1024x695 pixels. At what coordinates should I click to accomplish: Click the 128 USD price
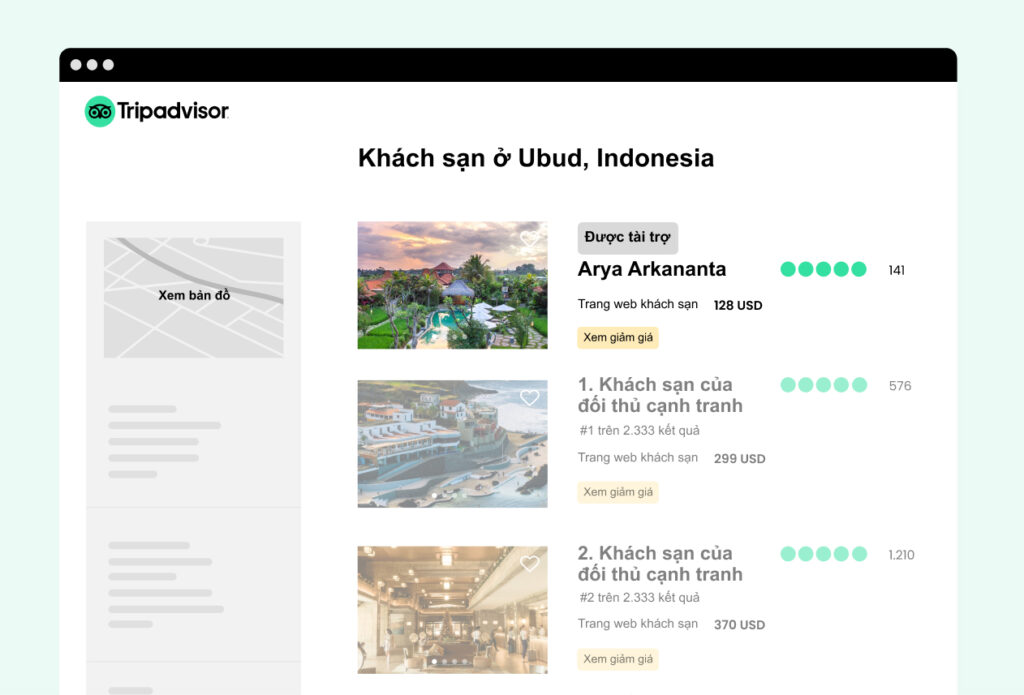(738, 306)
